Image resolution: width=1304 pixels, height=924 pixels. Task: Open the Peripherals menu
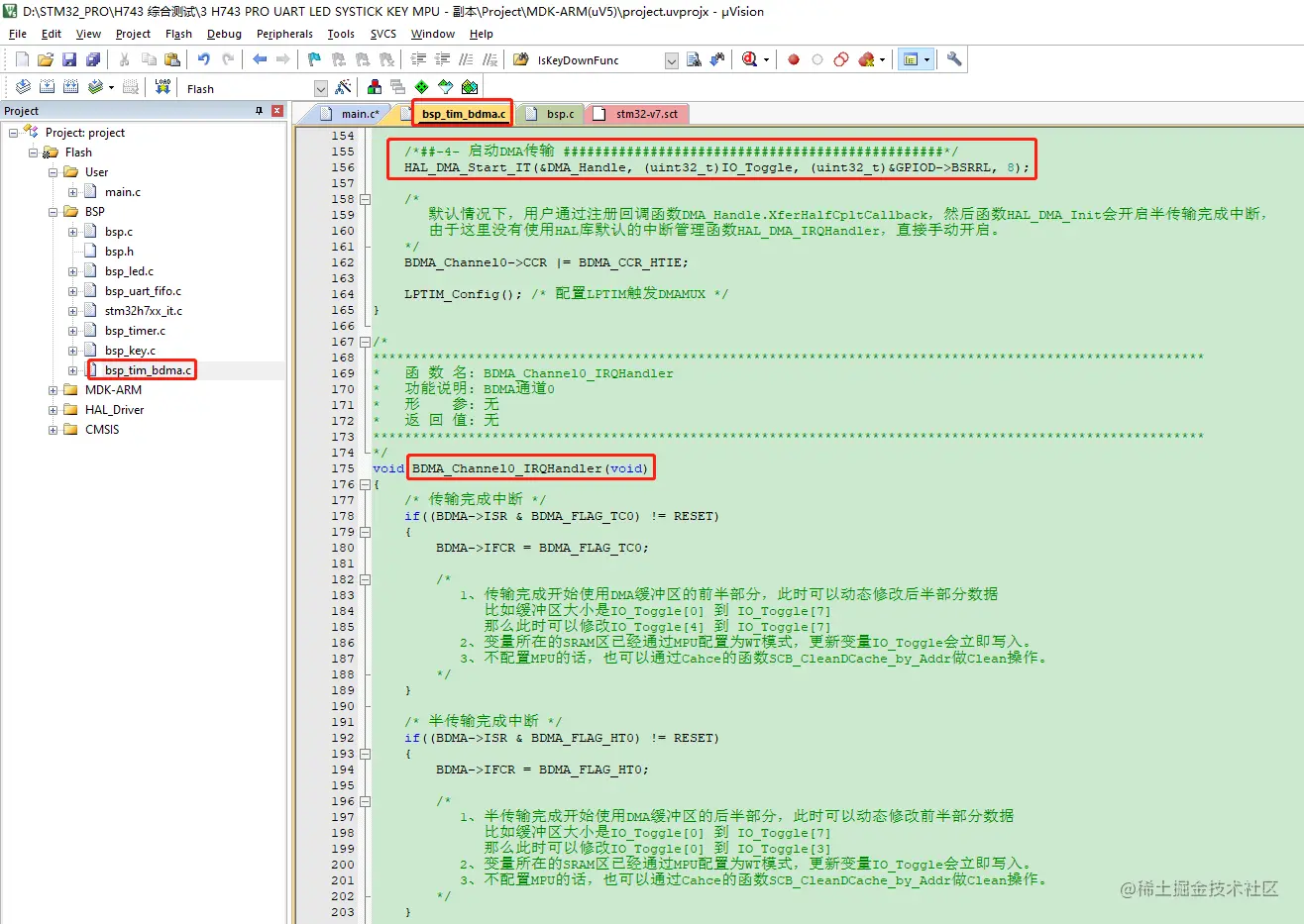pos(284,34)
